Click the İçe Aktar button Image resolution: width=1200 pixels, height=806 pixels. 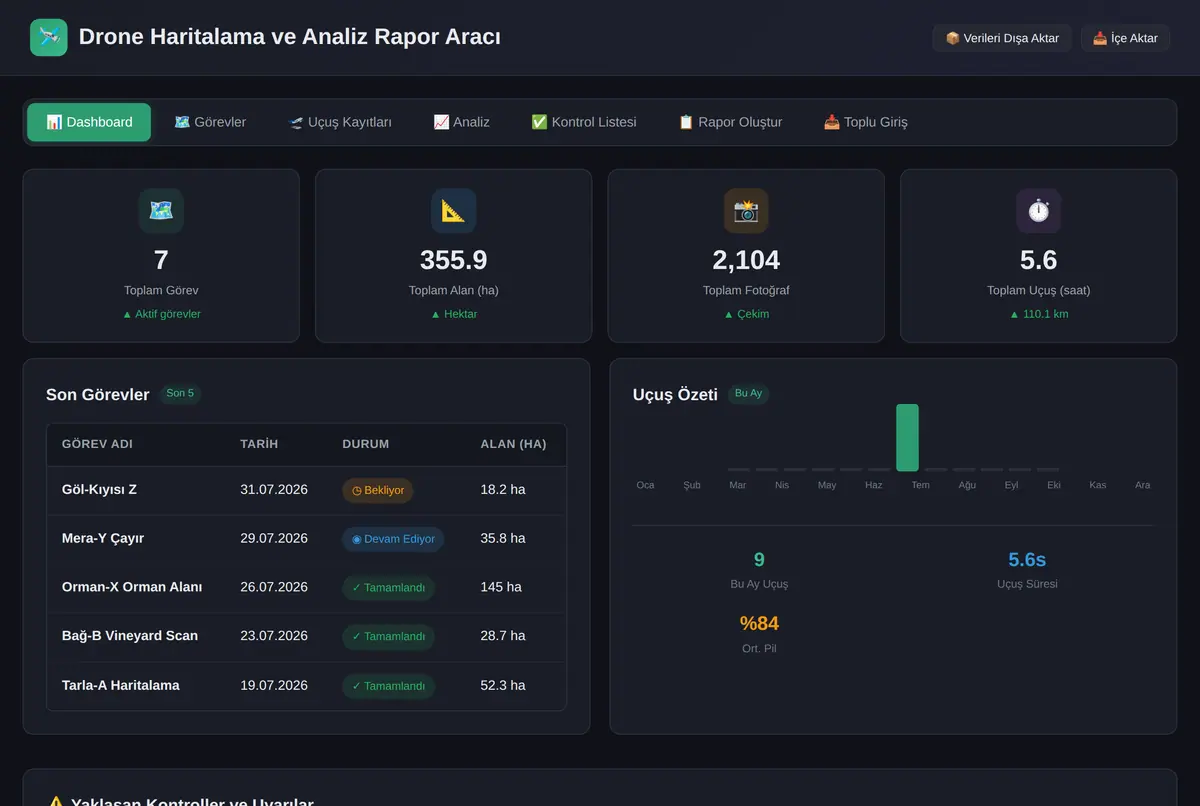pyautogui.click(x=1125, y=38)
